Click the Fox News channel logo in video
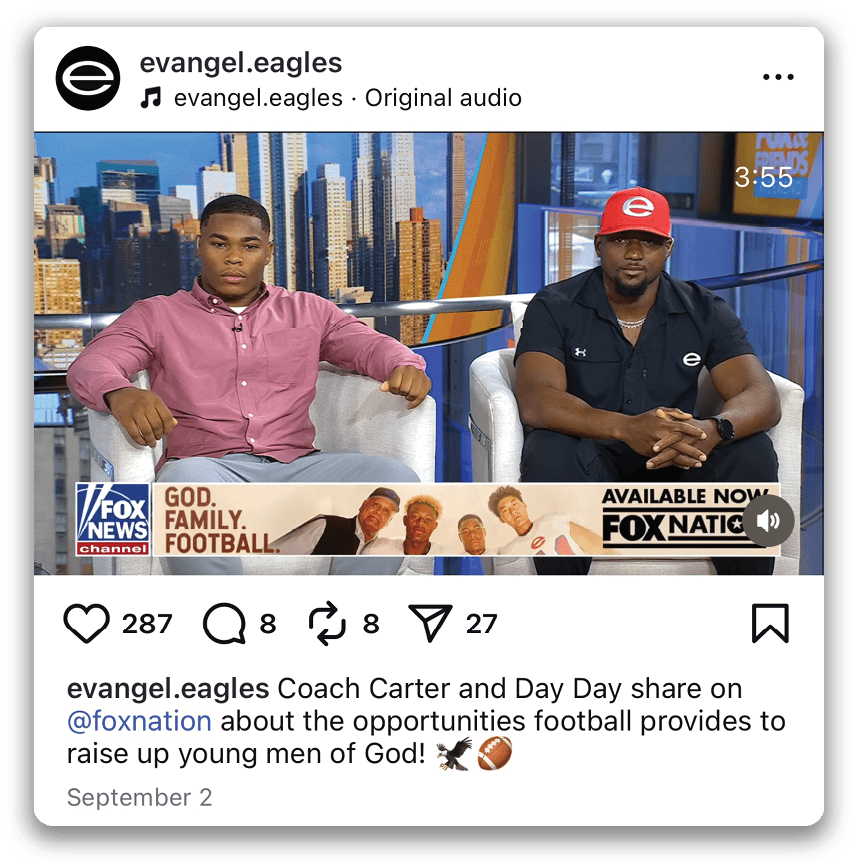This screenshot has height=868, width=858. click(113, 519)
